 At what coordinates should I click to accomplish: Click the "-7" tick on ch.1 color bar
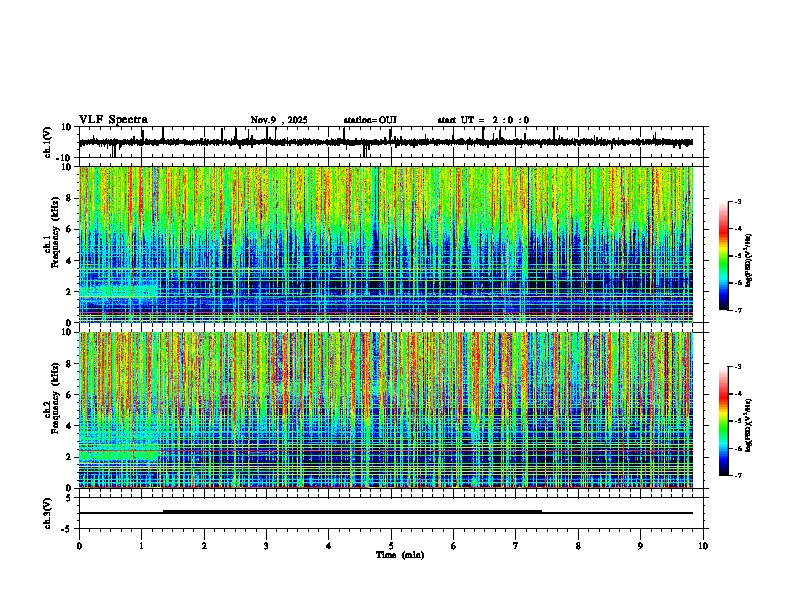tap(737, 310)
